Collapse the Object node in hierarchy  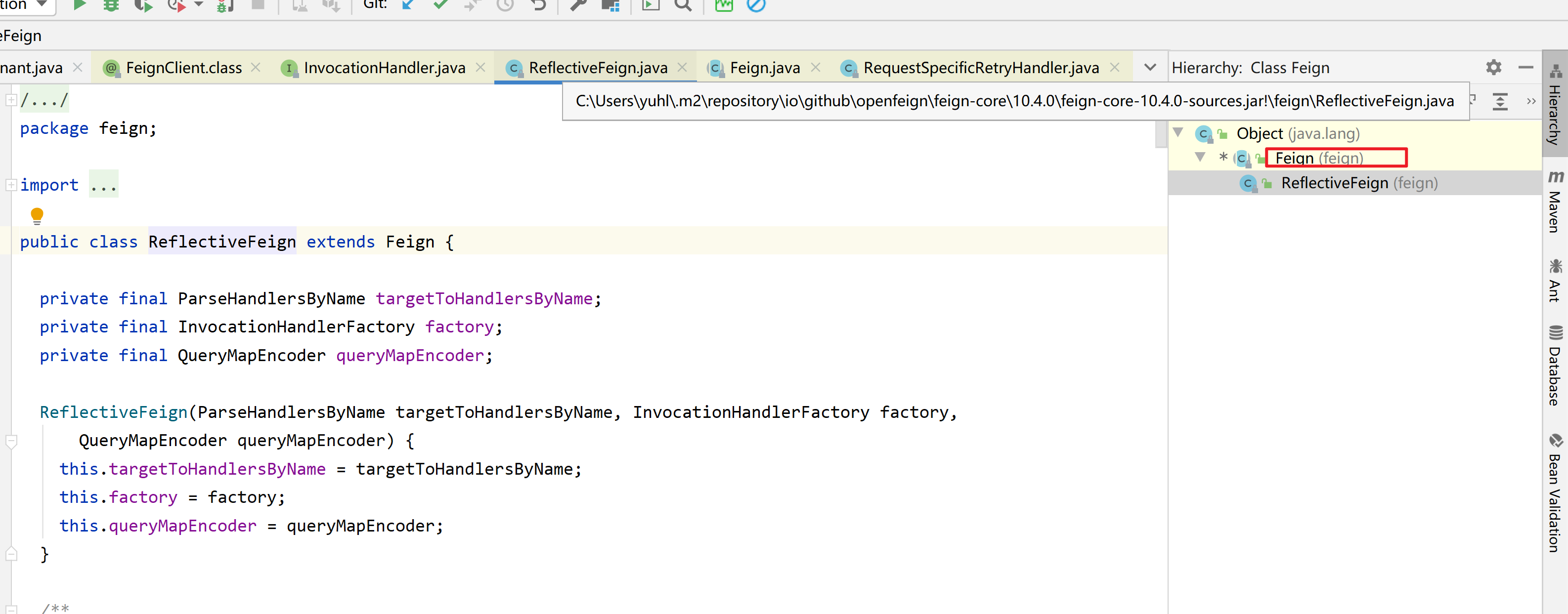click(1178, 133)
